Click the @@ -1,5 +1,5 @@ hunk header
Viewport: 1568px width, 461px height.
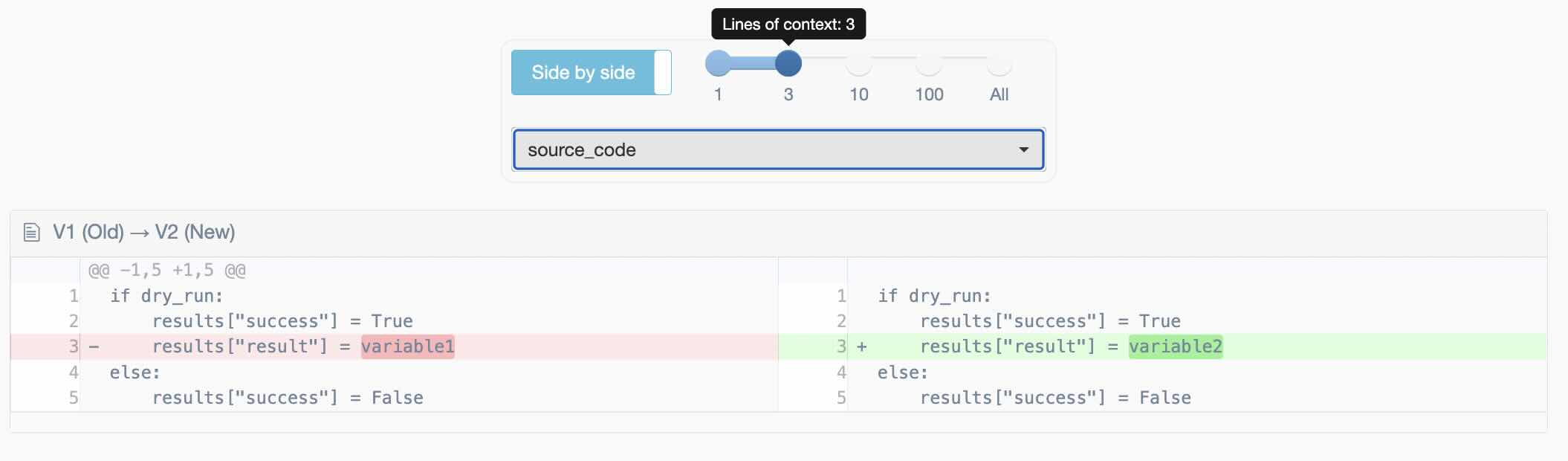coord(167,270)
